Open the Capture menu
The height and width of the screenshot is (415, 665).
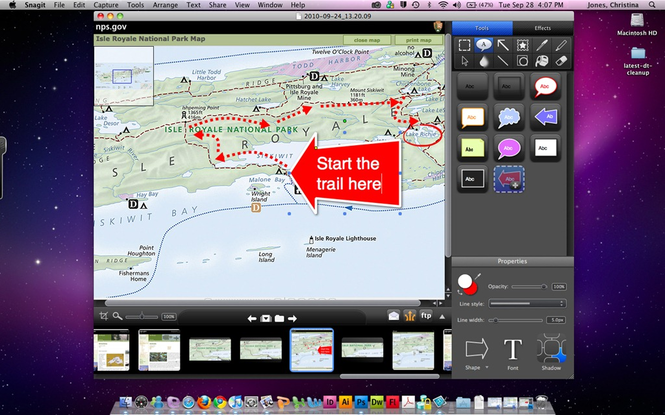point(106,5)
